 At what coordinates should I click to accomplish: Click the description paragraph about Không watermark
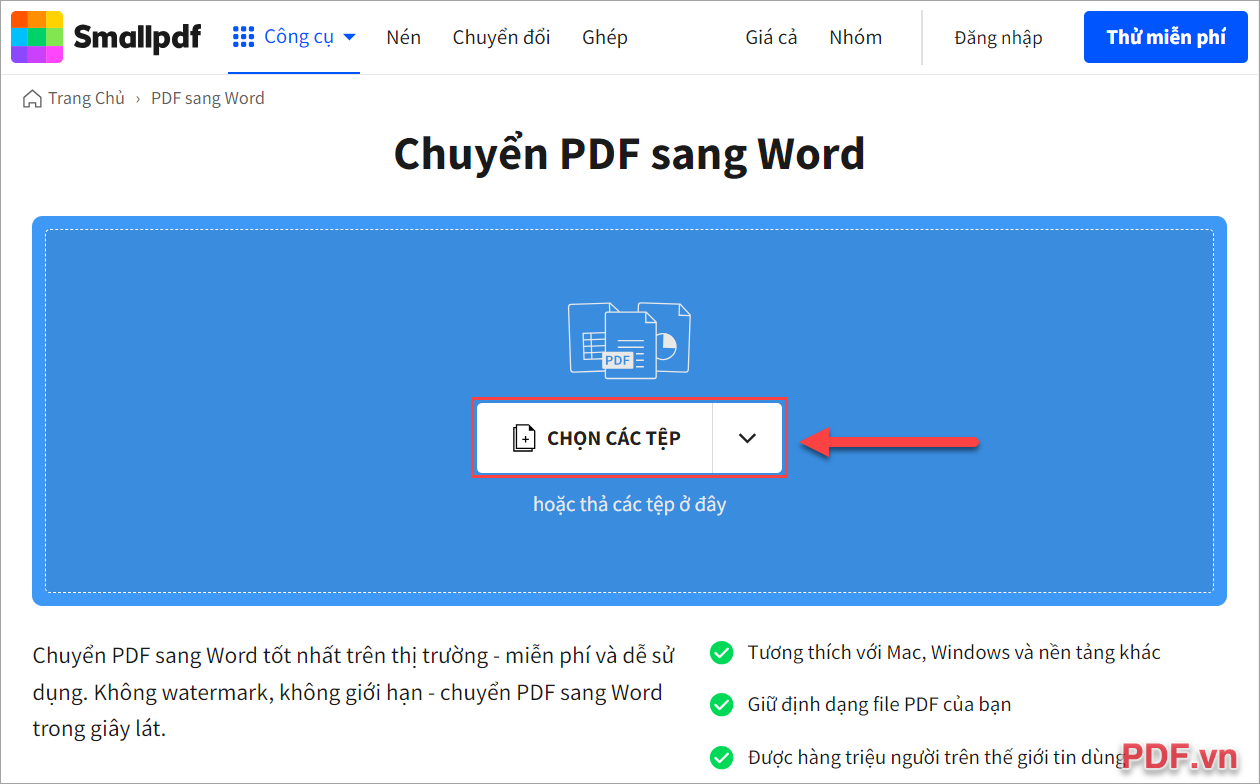(x=354, y=692)
